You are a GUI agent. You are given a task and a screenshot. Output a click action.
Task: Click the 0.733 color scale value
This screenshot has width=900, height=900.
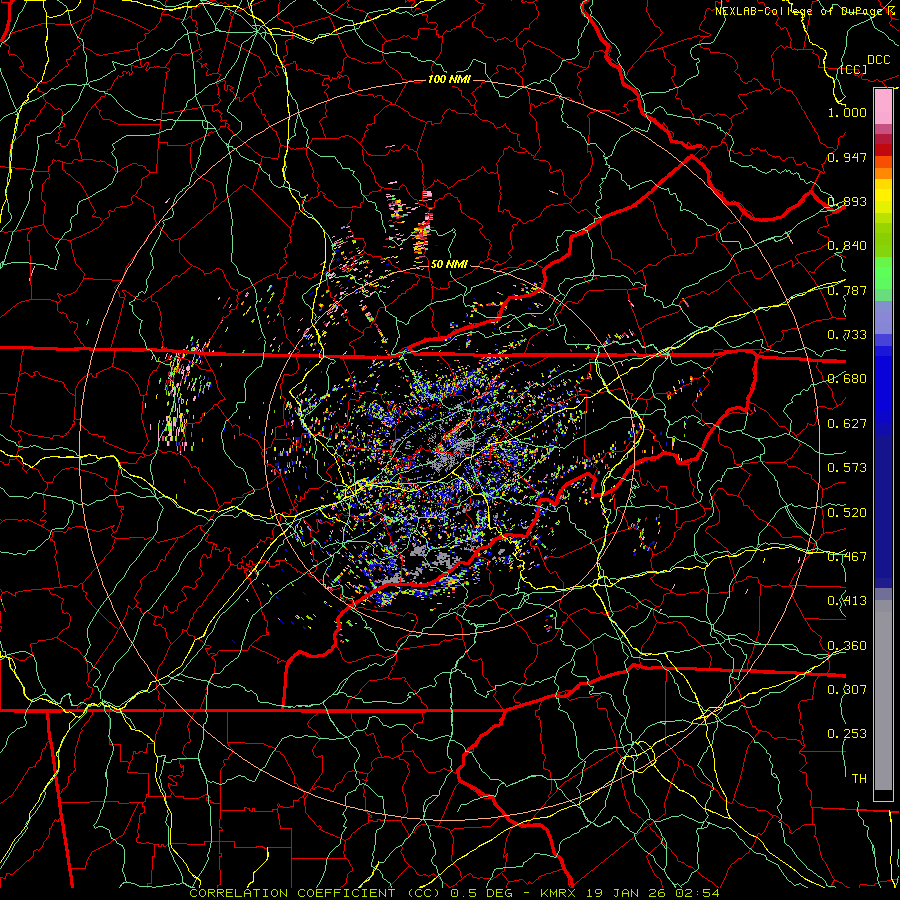pos(847,335)
